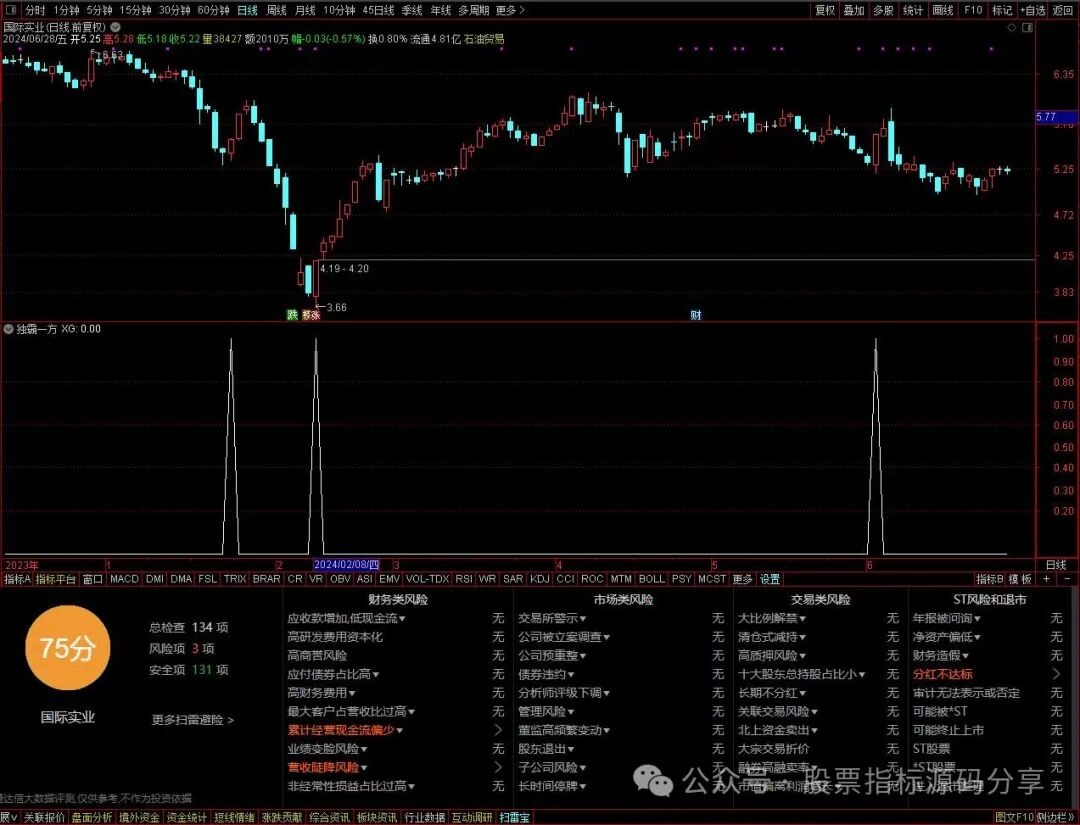The width and height of the screenshot is (1080, 825).
Task: Select OBV indicator
Action: (340, 579)
